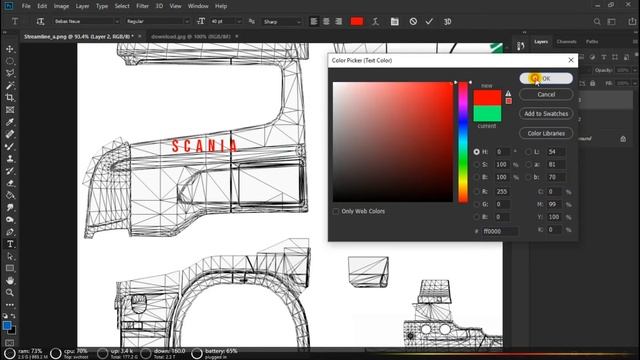Click the 3D text button
This screenshot has height=360, width=640.
447,22
